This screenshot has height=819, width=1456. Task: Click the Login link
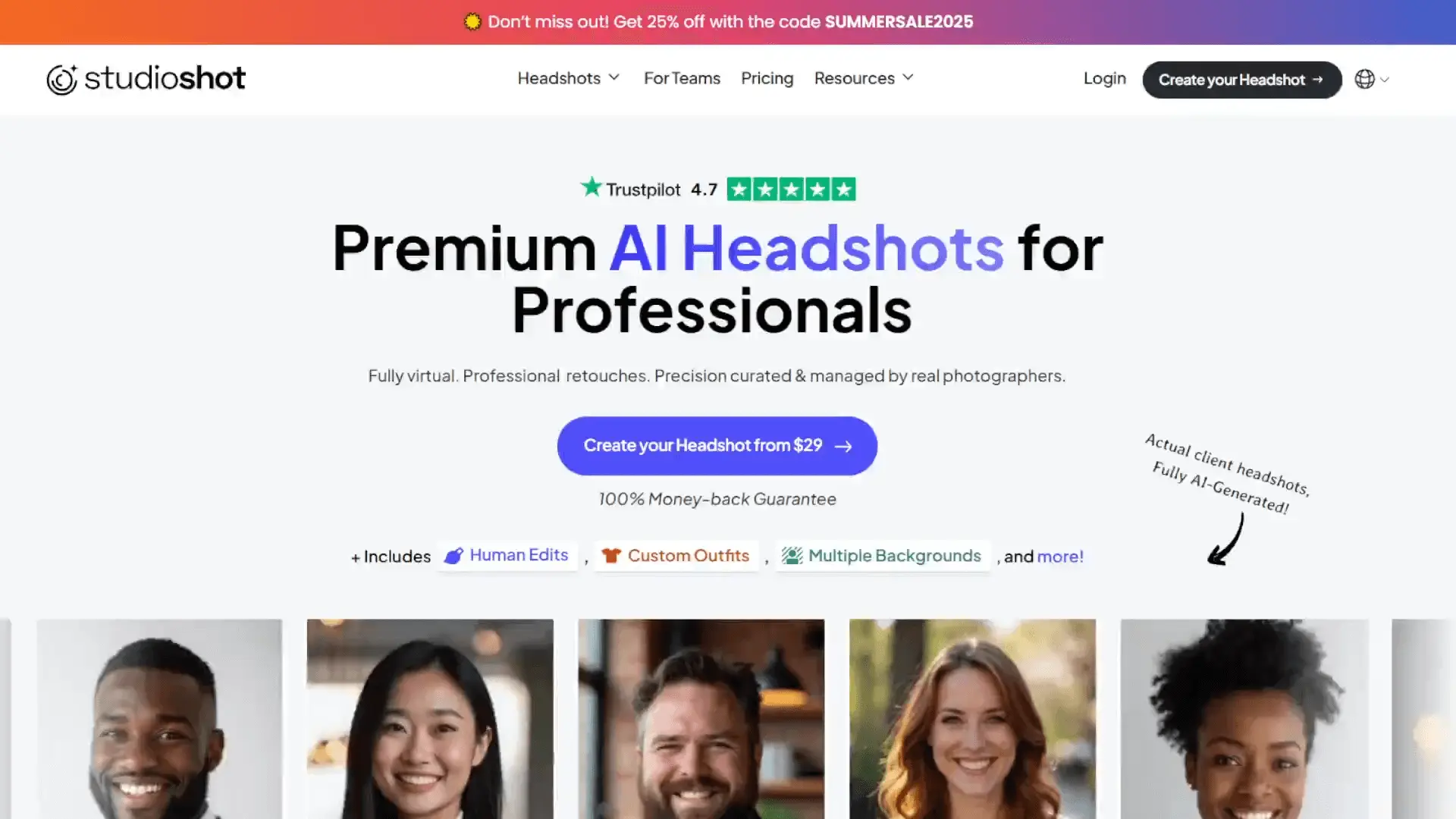1104,78
